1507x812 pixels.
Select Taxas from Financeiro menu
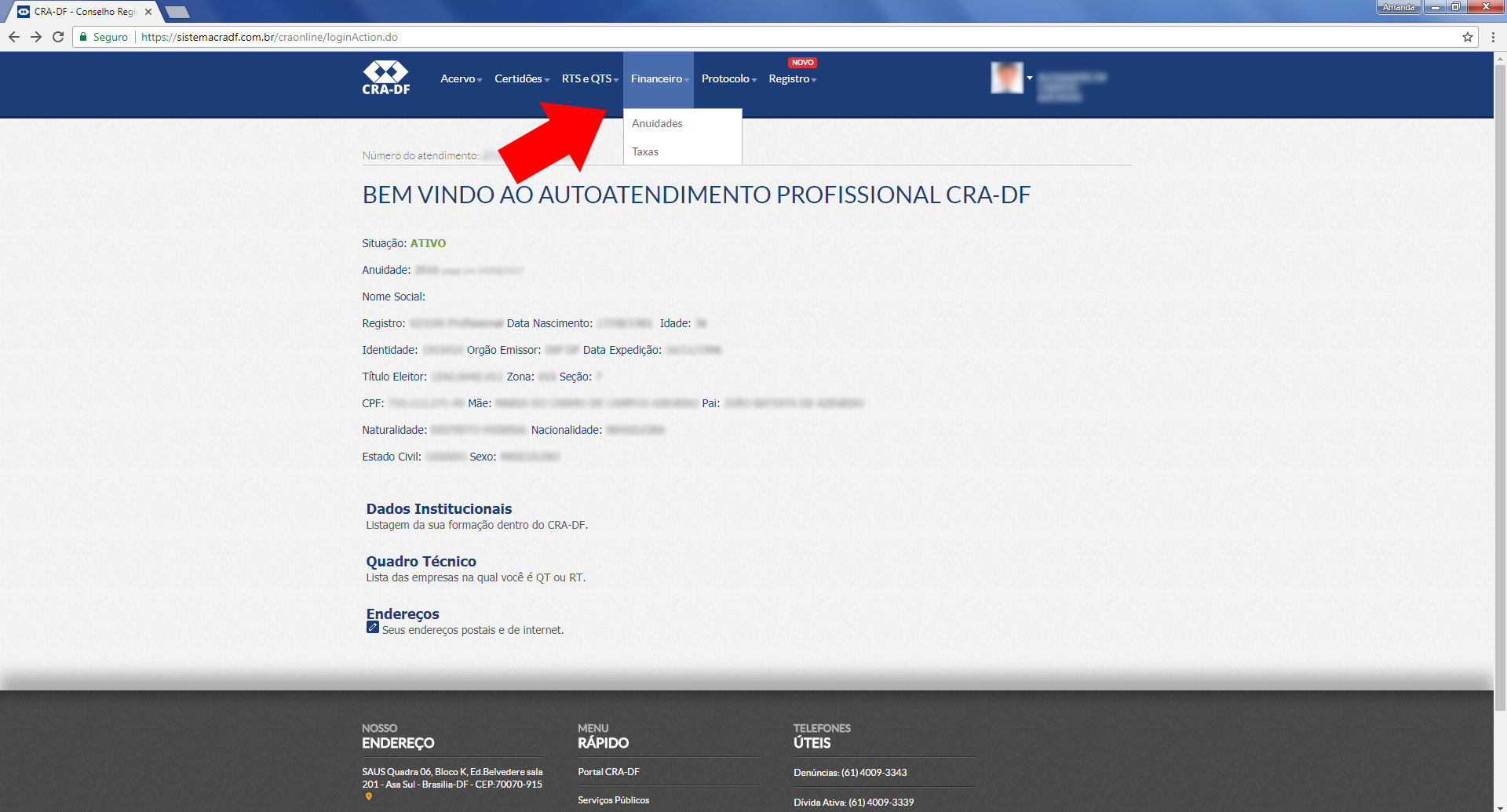pyautogui.click(x=645, y=151)
